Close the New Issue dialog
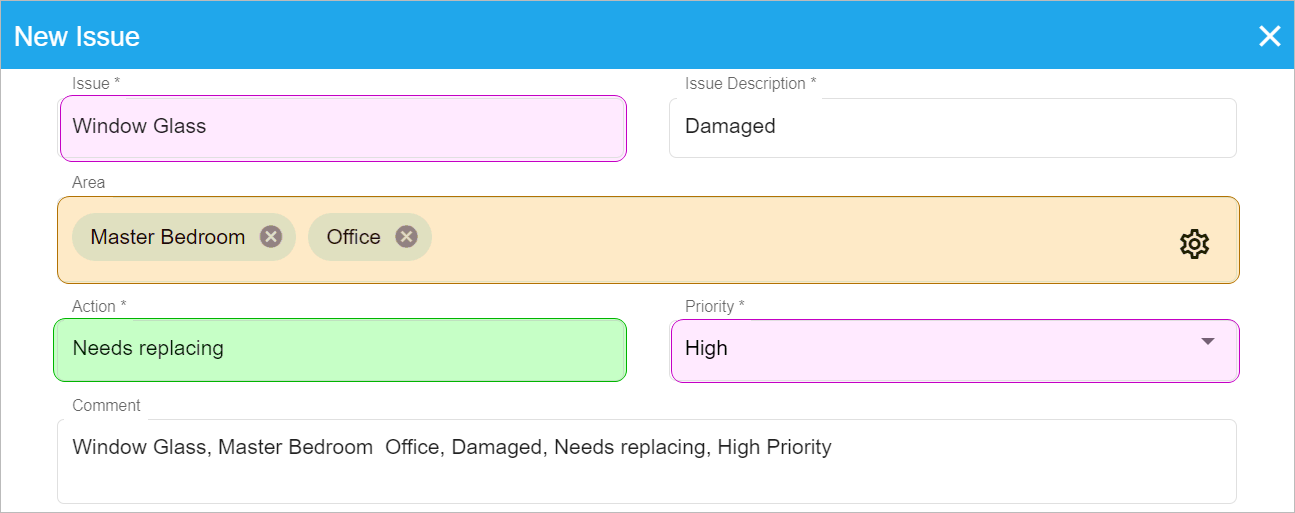 point(1269,37)
